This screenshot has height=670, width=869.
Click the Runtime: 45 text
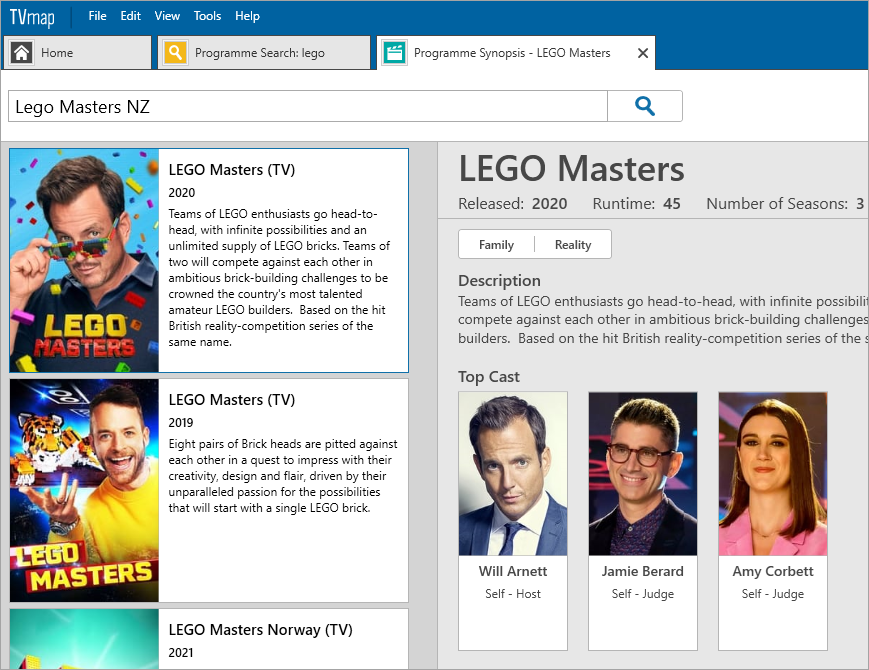(636, 204)
